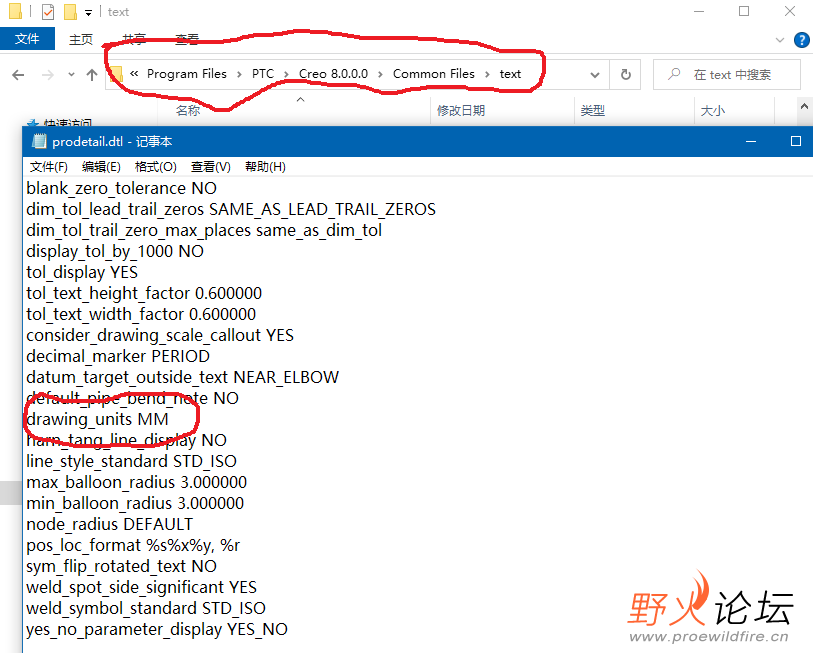Click Common Files in address path

[433, 74]
